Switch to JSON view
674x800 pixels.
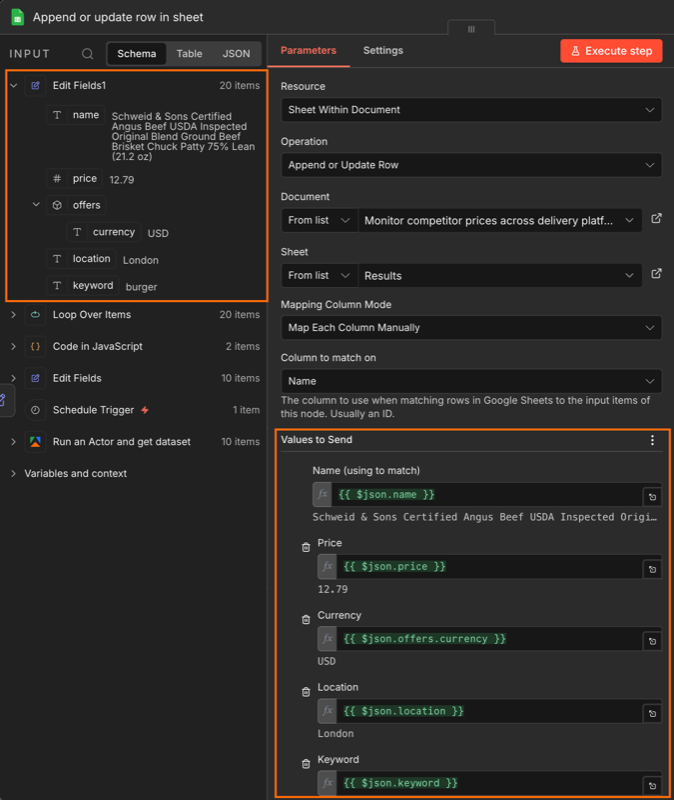(236, 54)
